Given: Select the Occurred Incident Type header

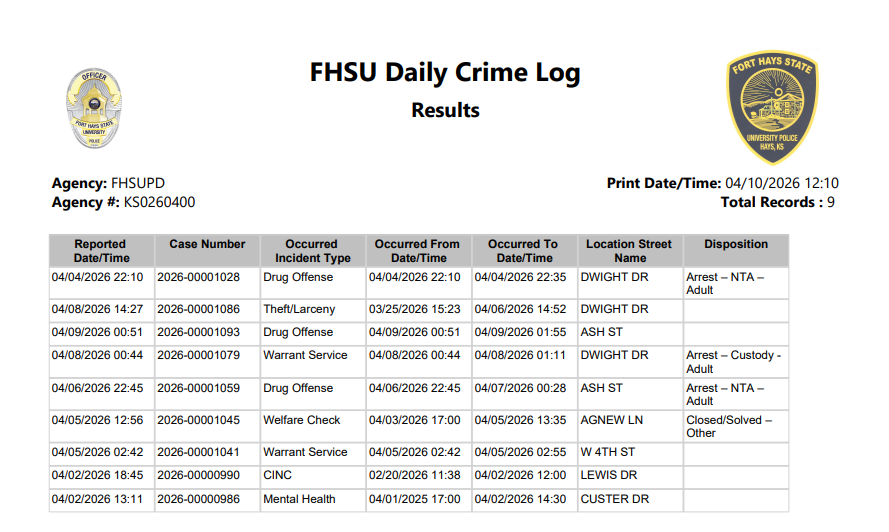Looking at the screenshot, I should tap(312, 250).
